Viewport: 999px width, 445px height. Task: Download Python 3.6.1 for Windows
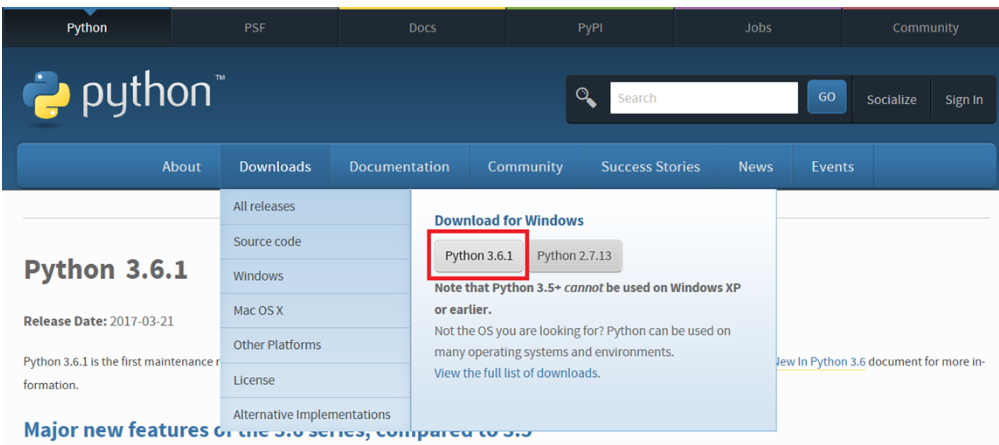point(478,256)
